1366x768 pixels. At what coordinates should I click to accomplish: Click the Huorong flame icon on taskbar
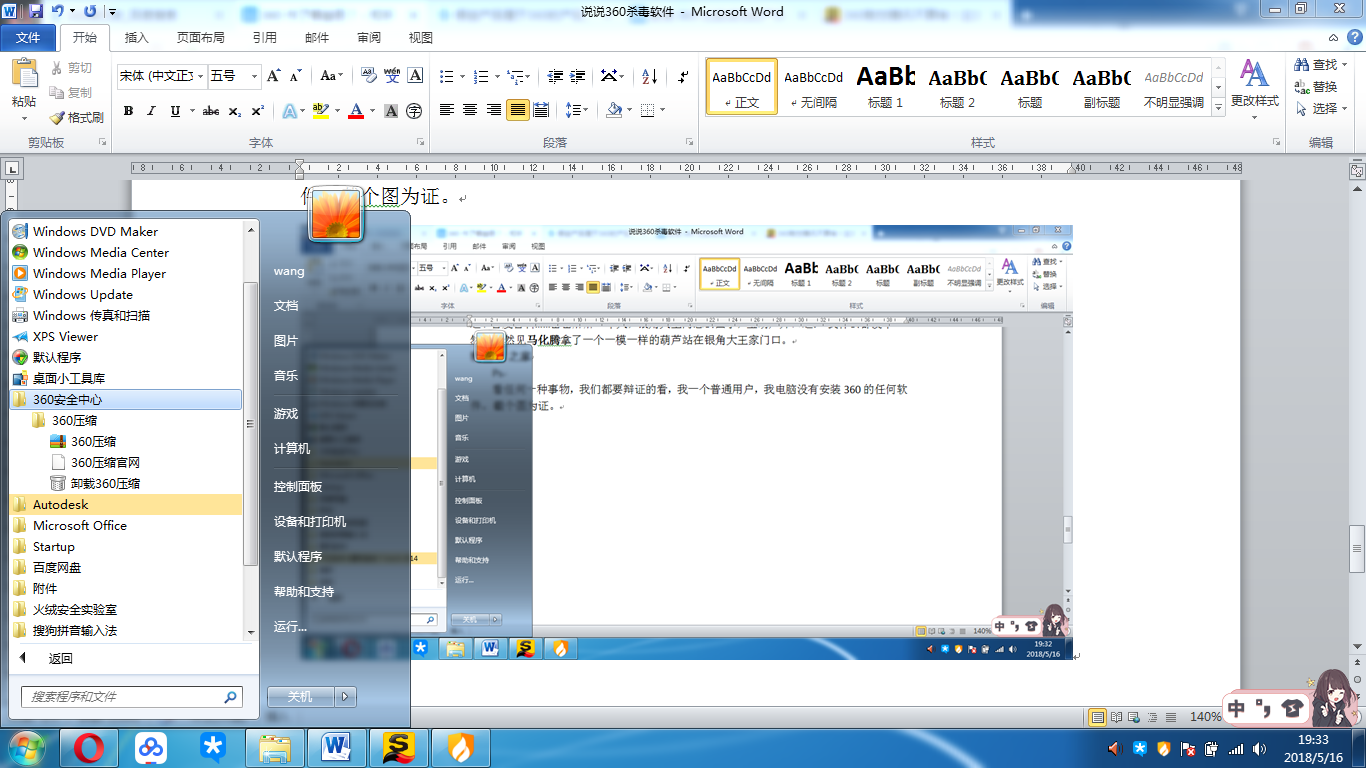pos(459,747)
